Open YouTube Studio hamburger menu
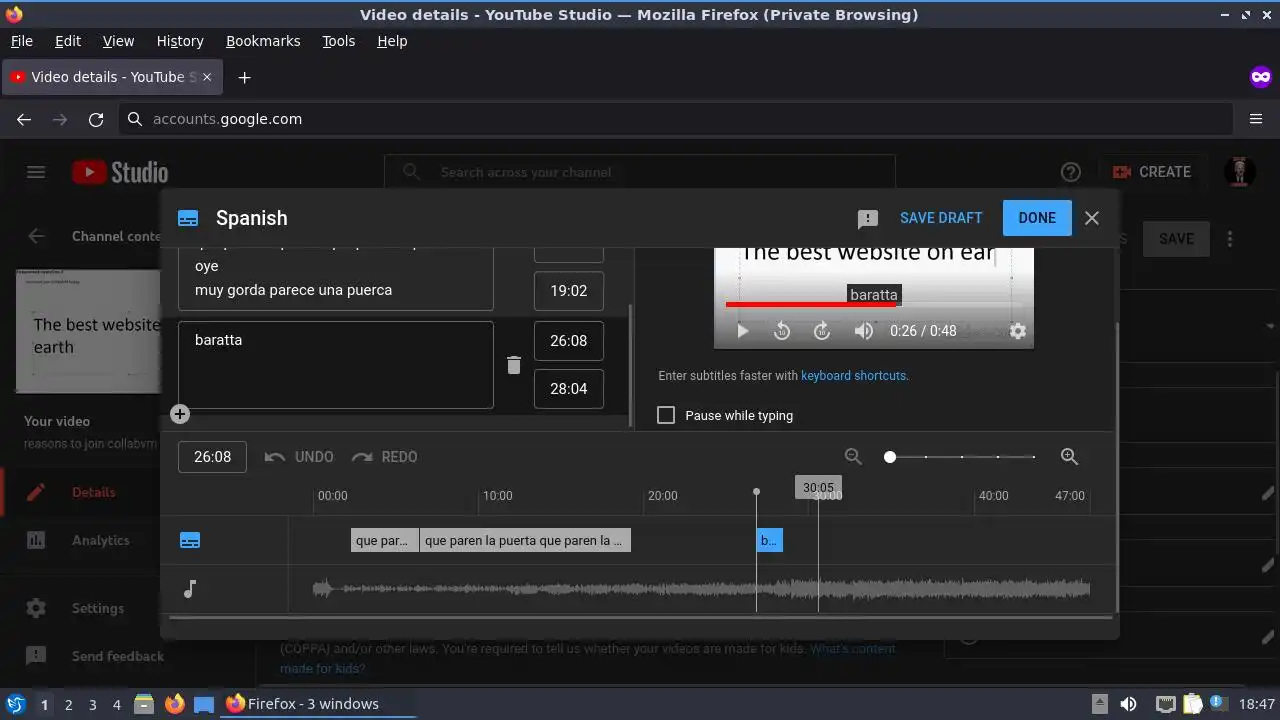1280x720 pixels. point(36,172)
